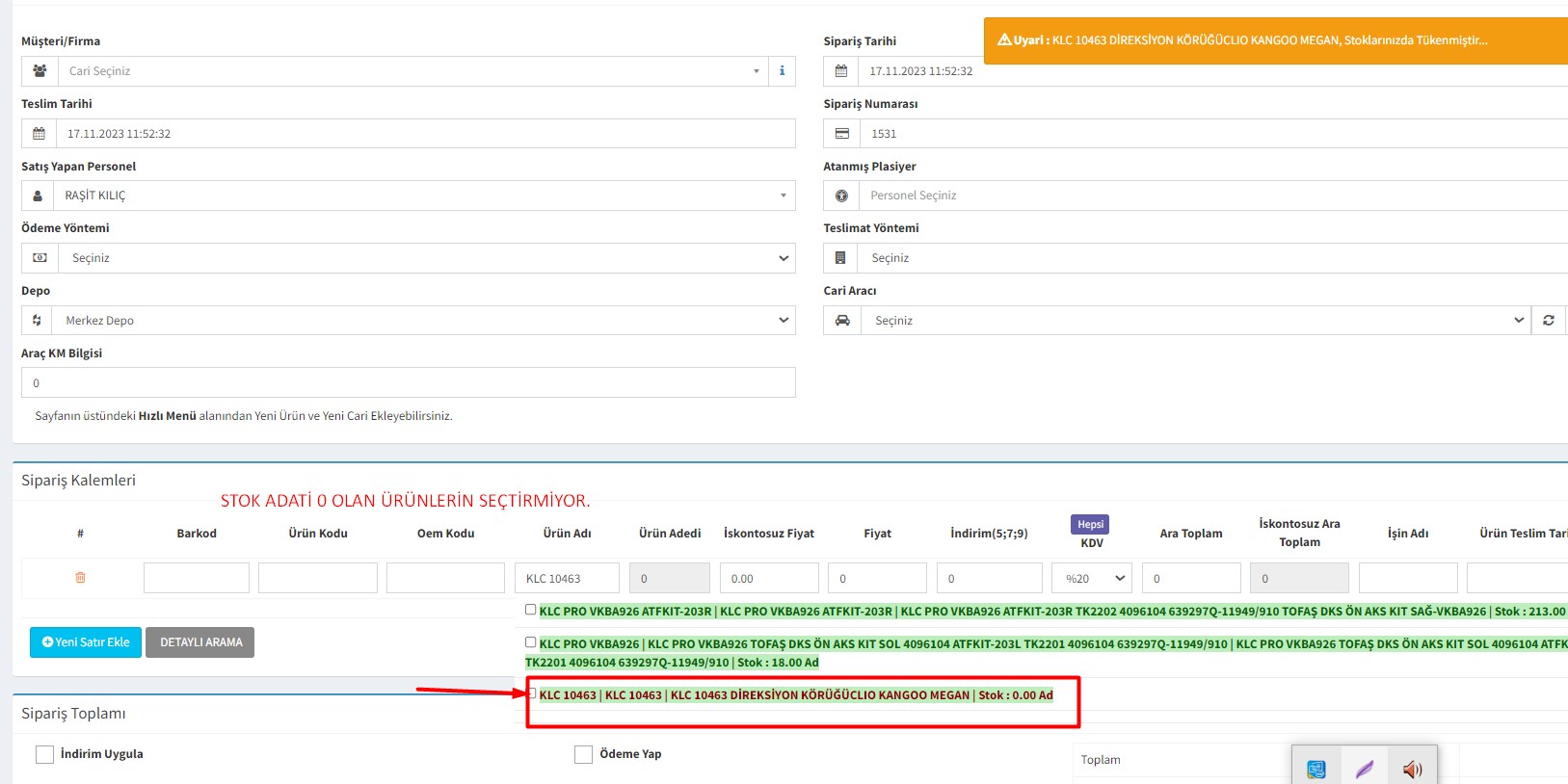Click the car icon in Cari Aracı
This screenshot has width=1568, height=784.
(842, 321)
